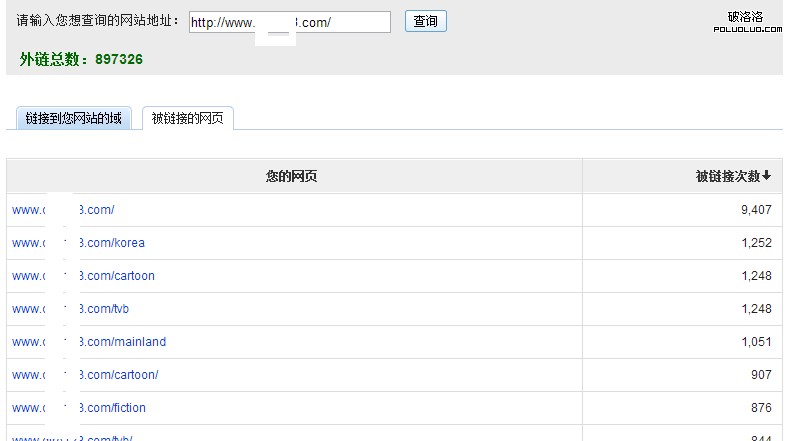Open the /cartoon link without trailing slash
Image resolution: width=793 pixels, height=441 pixels.
(83, 276)
